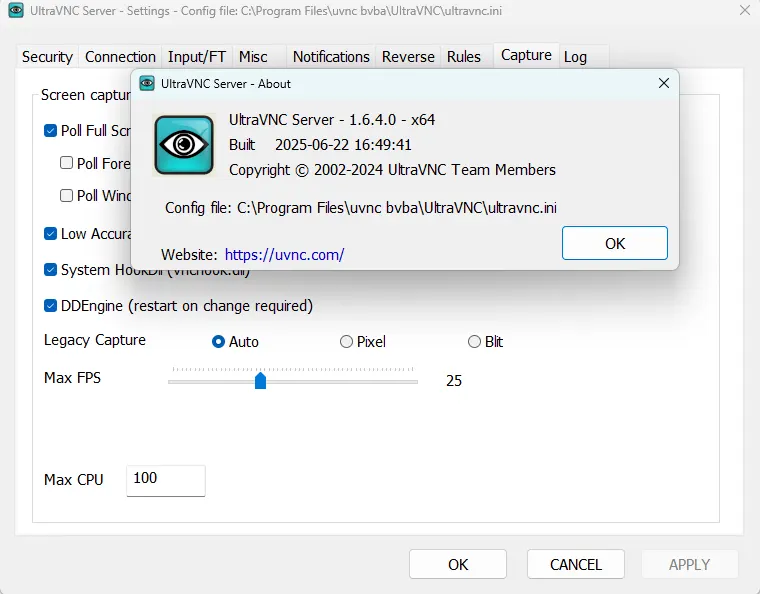Image resolution: width=760 pixels, height=594 pixels.
Task: Close the About dialog with X
Action: tap(663, 84)
